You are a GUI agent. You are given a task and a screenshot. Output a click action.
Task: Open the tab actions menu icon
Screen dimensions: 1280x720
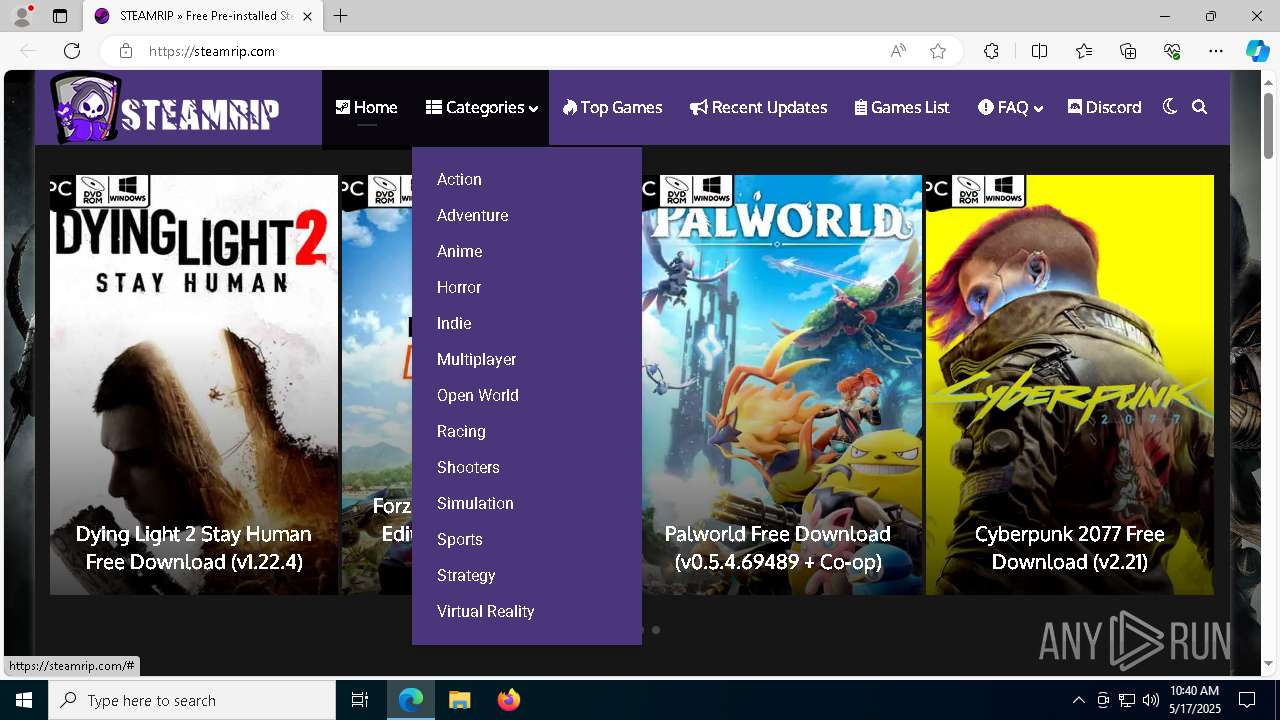[x=60, y=16]
